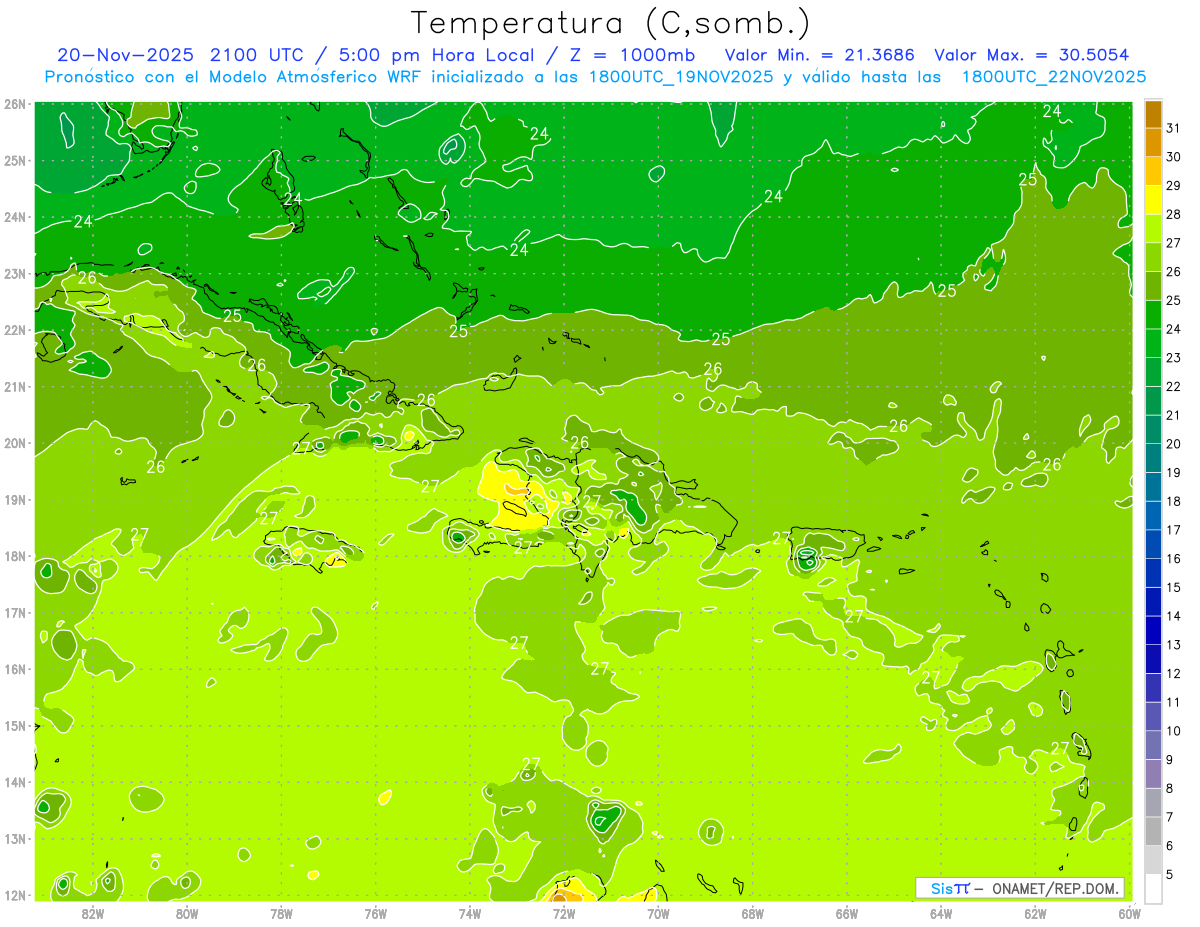1200x927 pixels.
Task: Click the legend value 5 beside the color scale
Action: pyautogui.click(x=1170, y=874)
